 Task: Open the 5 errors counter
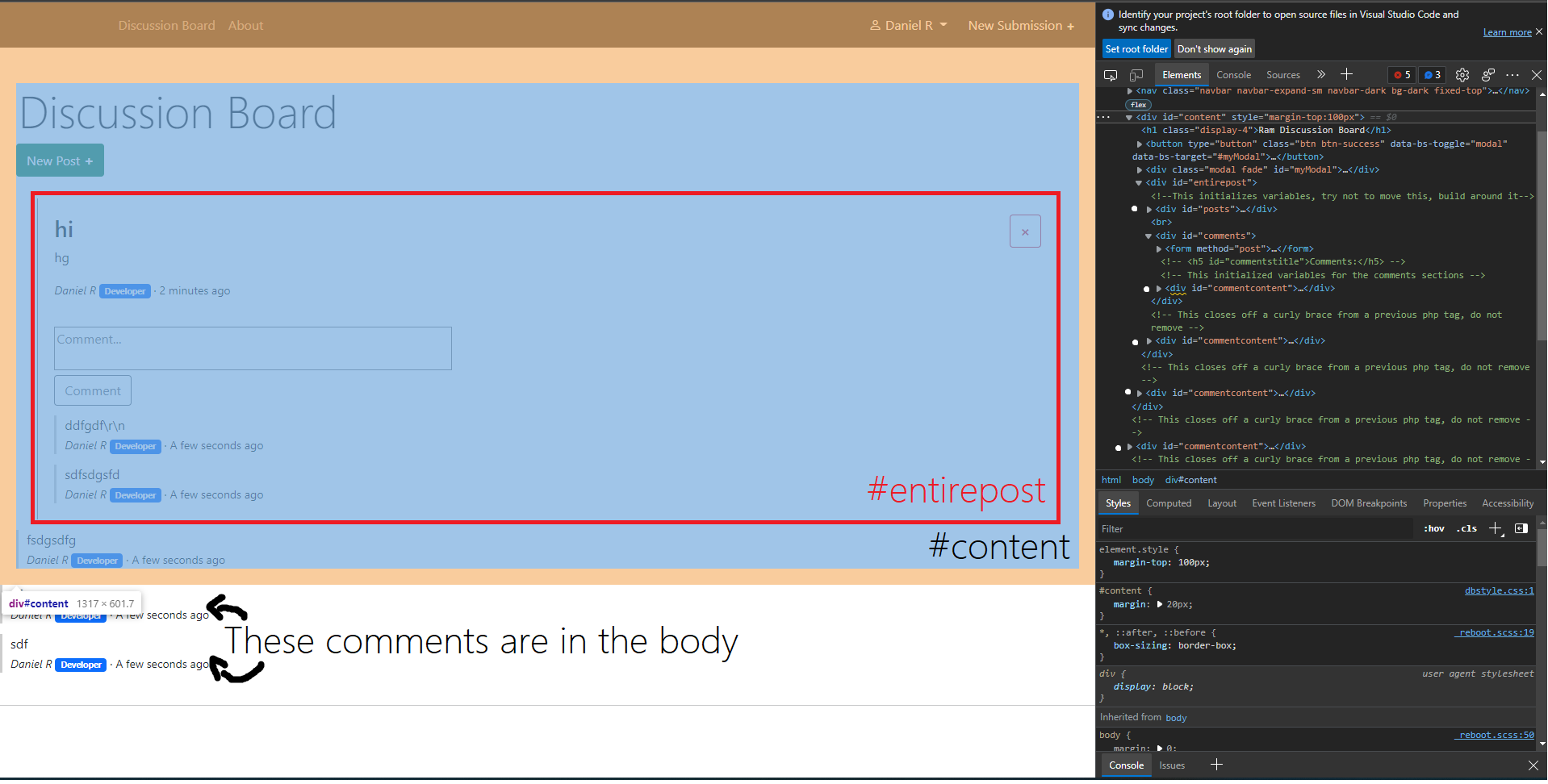click(x=1402, y=75)
